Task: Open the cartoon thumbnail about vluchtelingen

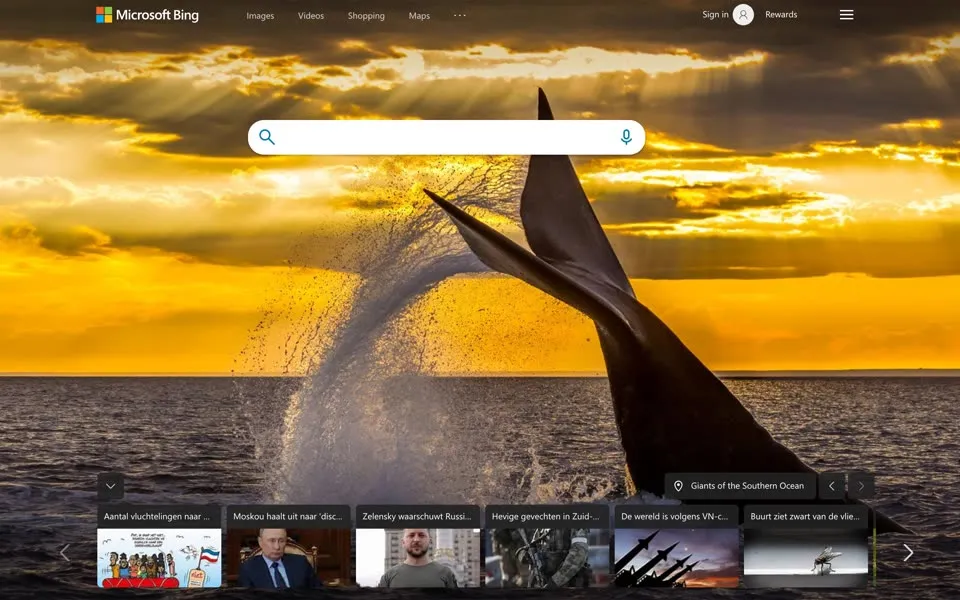Action: [159, 558]
